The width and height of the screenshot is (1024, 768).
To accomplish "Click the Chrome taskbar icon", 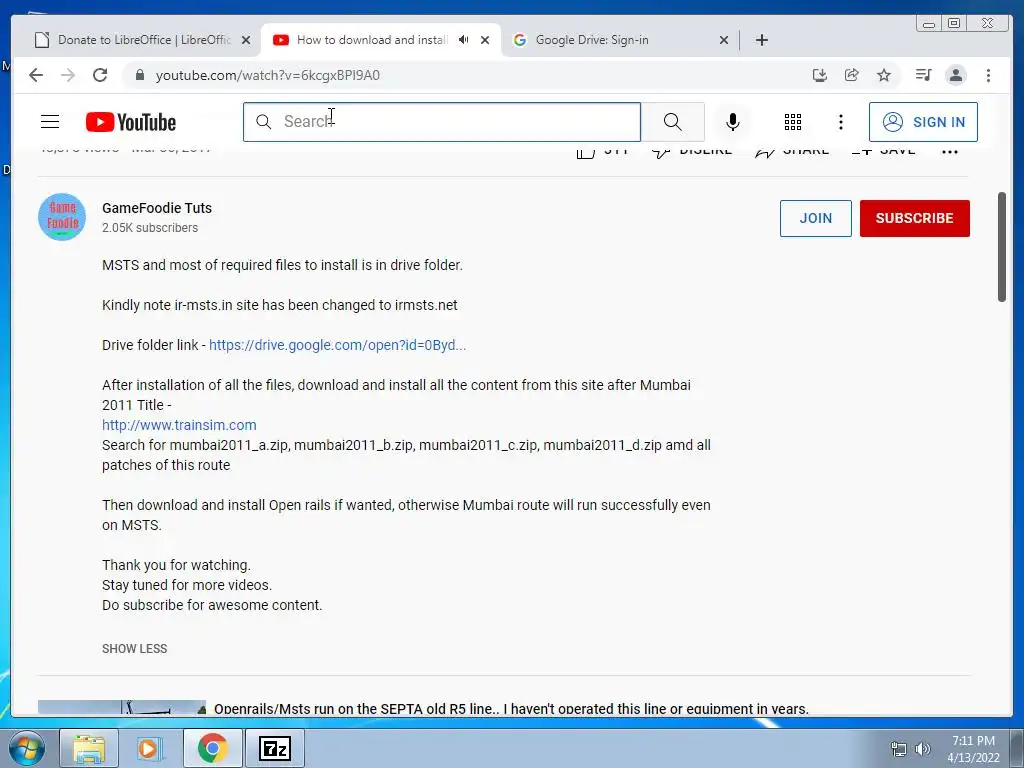I will coord(212,748).
